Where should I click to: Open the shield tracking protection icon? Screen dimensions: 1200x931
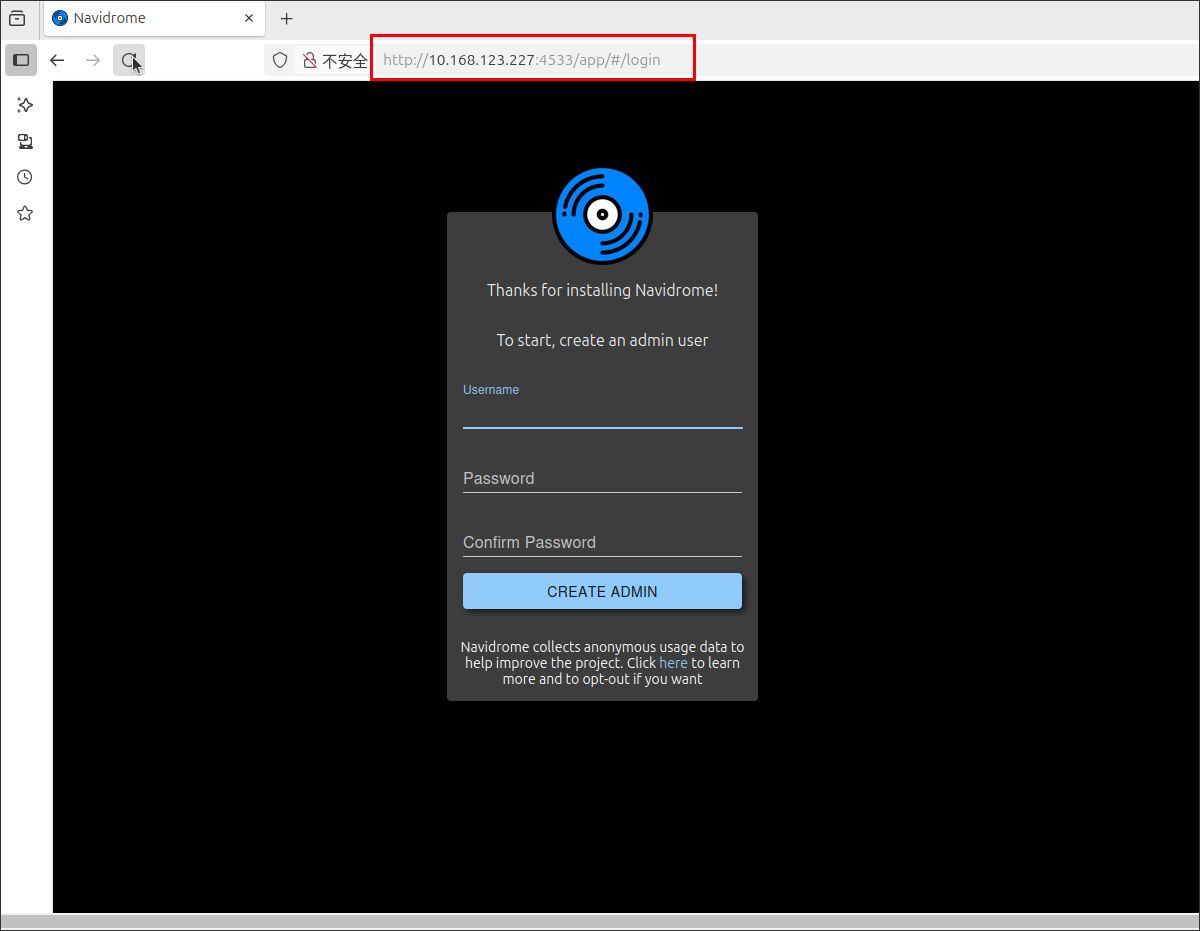(280, 60)
